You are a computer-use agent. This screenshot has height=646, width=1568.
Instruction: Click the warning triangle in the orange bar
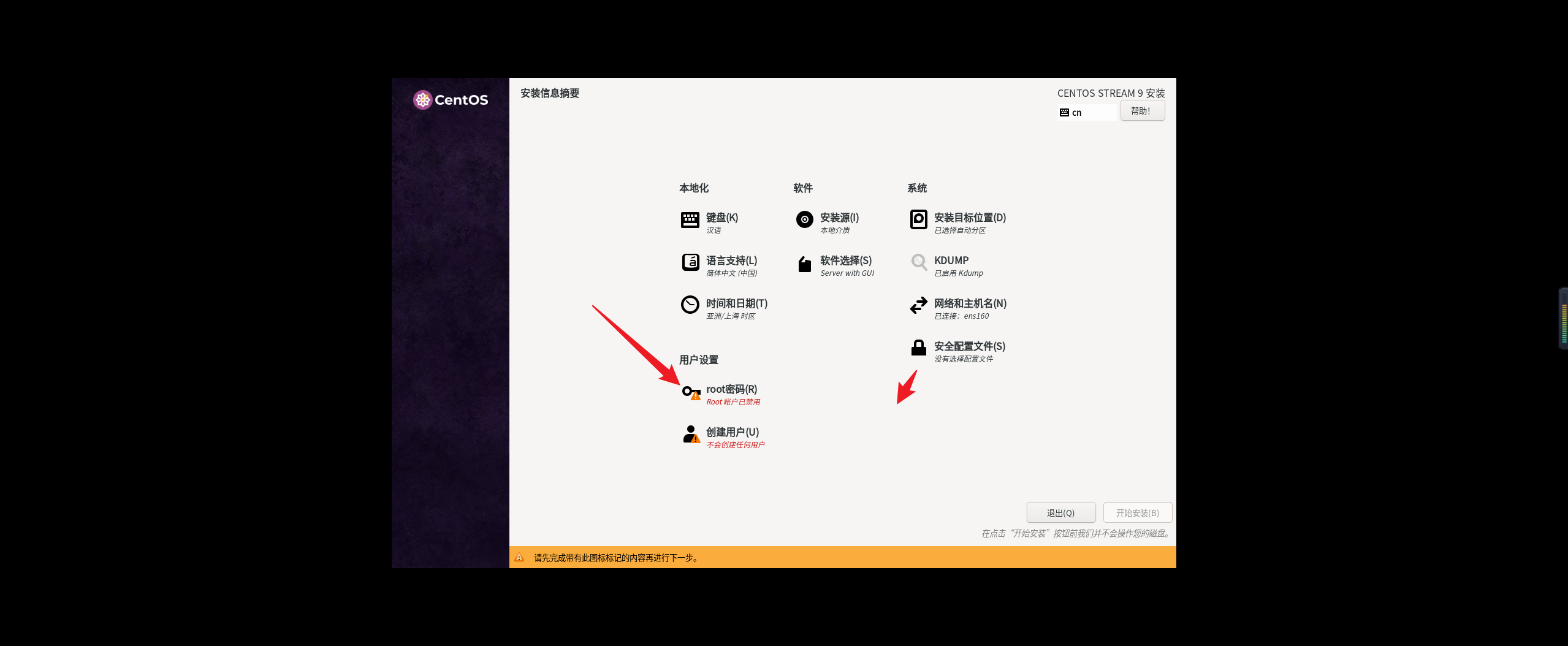[x=519, y=557]
